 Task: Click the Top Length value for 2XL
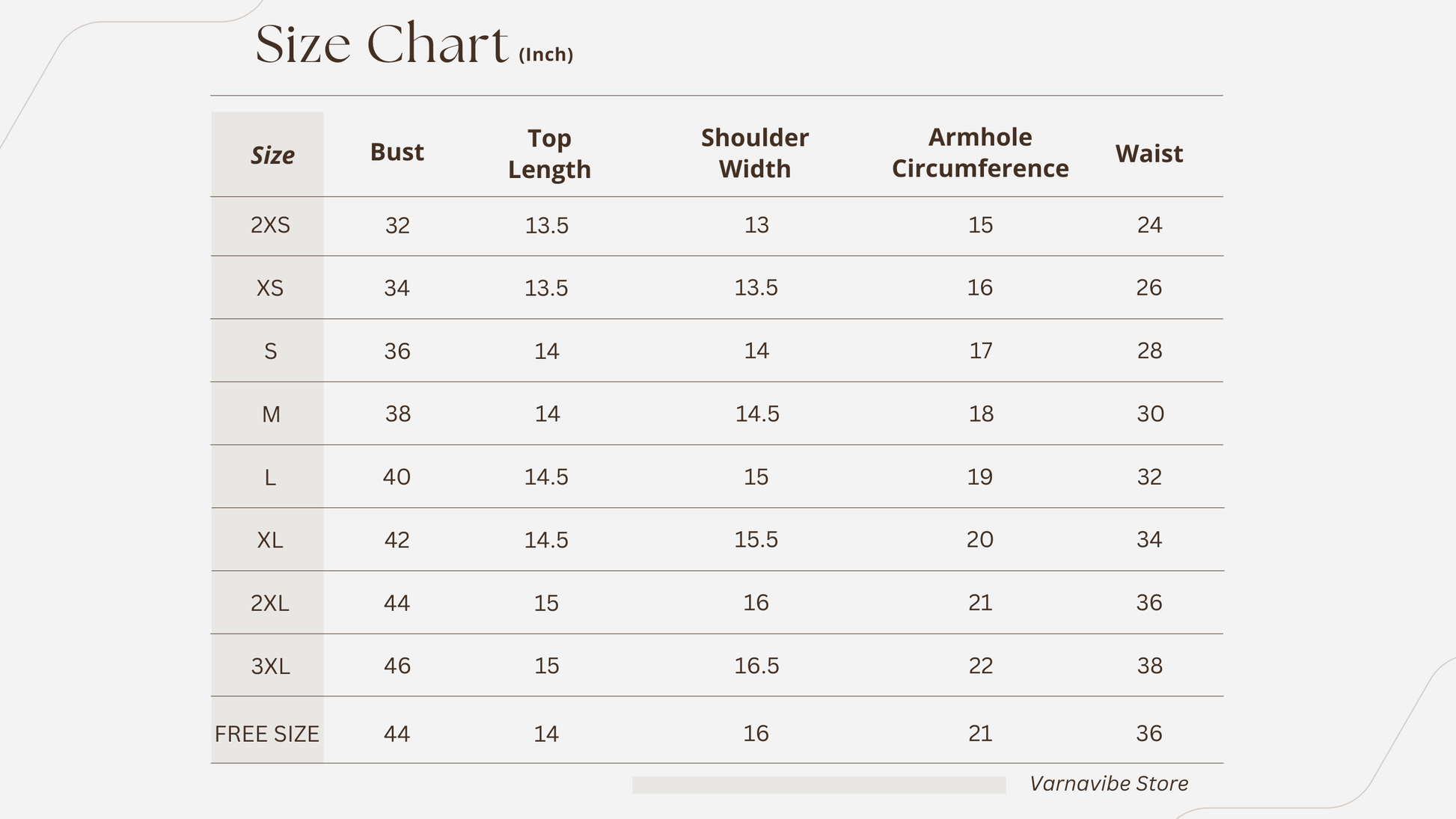[x=546, y=603]
